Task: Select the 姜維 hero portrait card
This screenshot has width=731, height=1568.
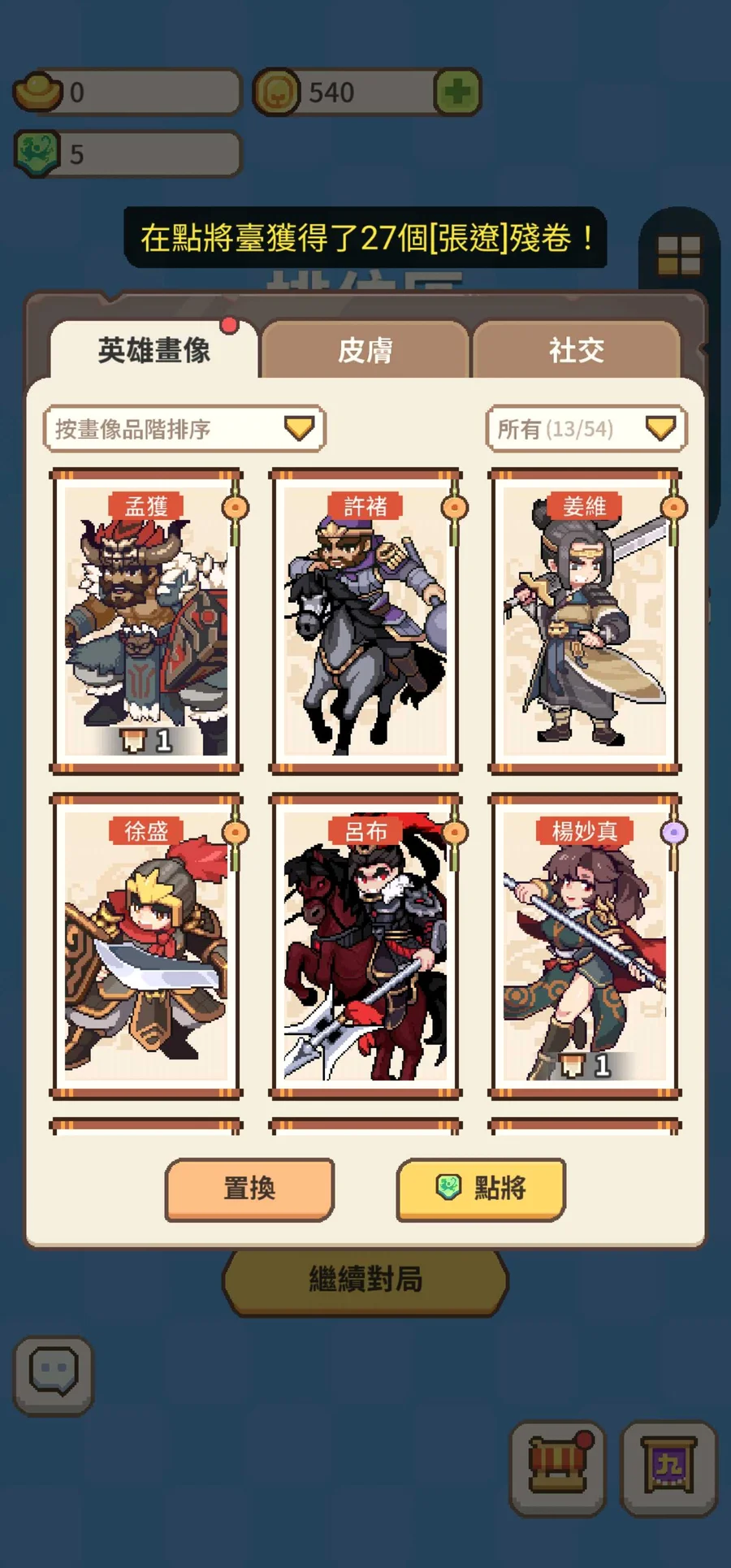Action: pos(585,622)
